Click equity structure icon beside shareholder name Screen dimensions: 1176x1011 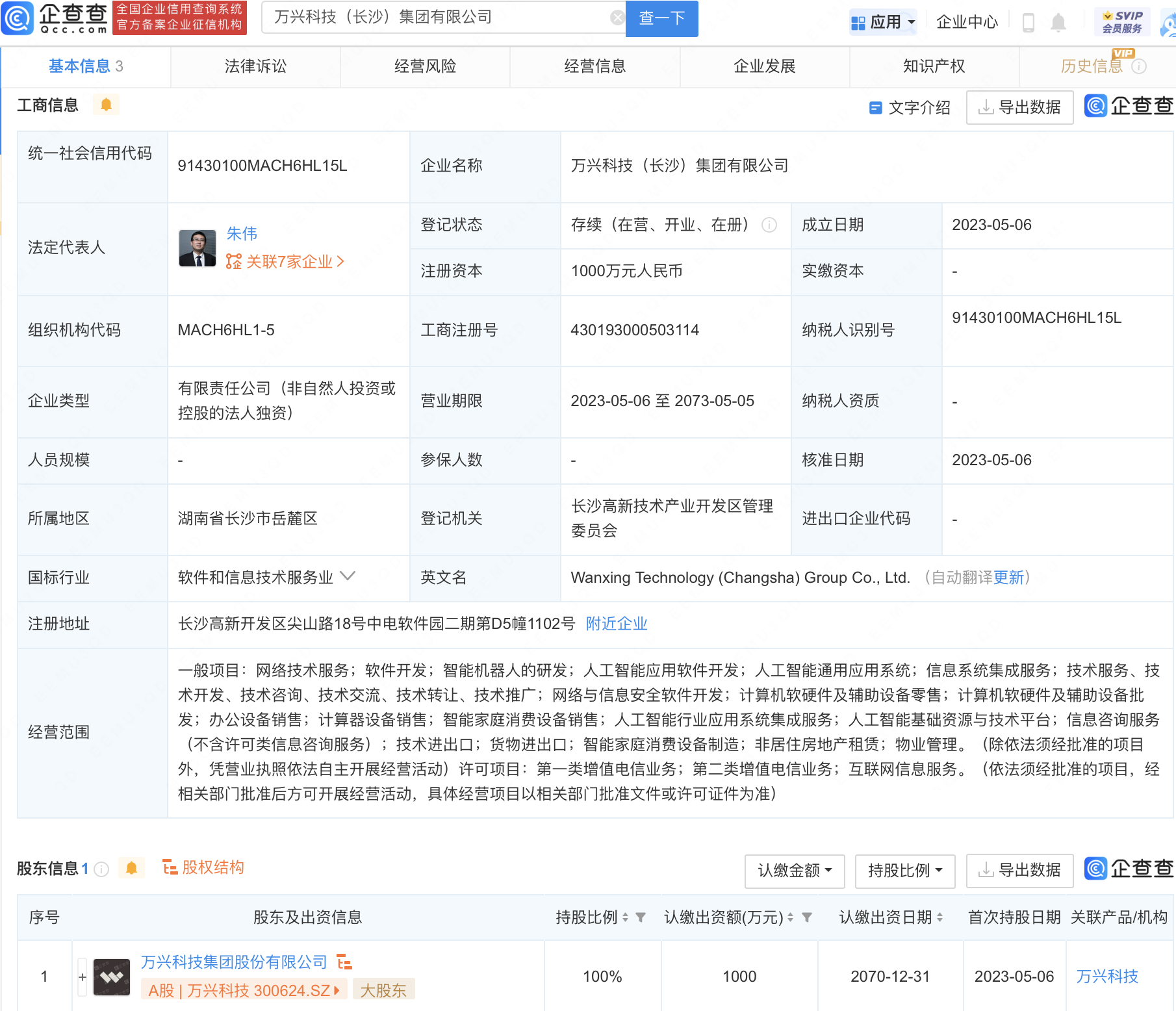(344, 962)
